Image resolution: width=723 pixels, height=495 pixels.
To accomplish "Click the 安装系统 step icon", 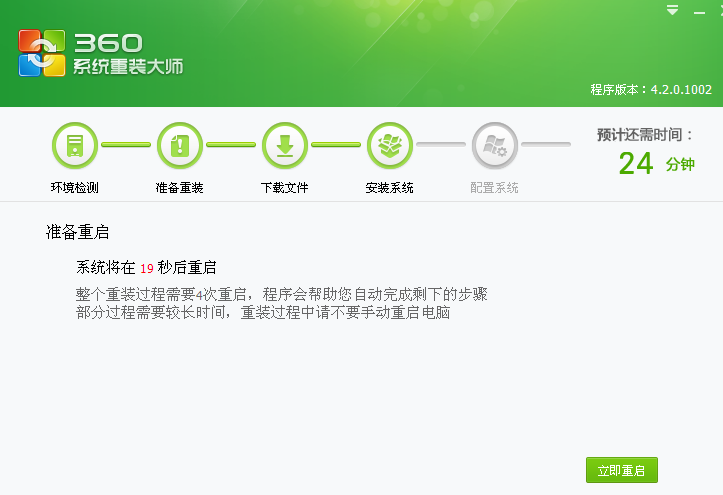I will [390, 146].
